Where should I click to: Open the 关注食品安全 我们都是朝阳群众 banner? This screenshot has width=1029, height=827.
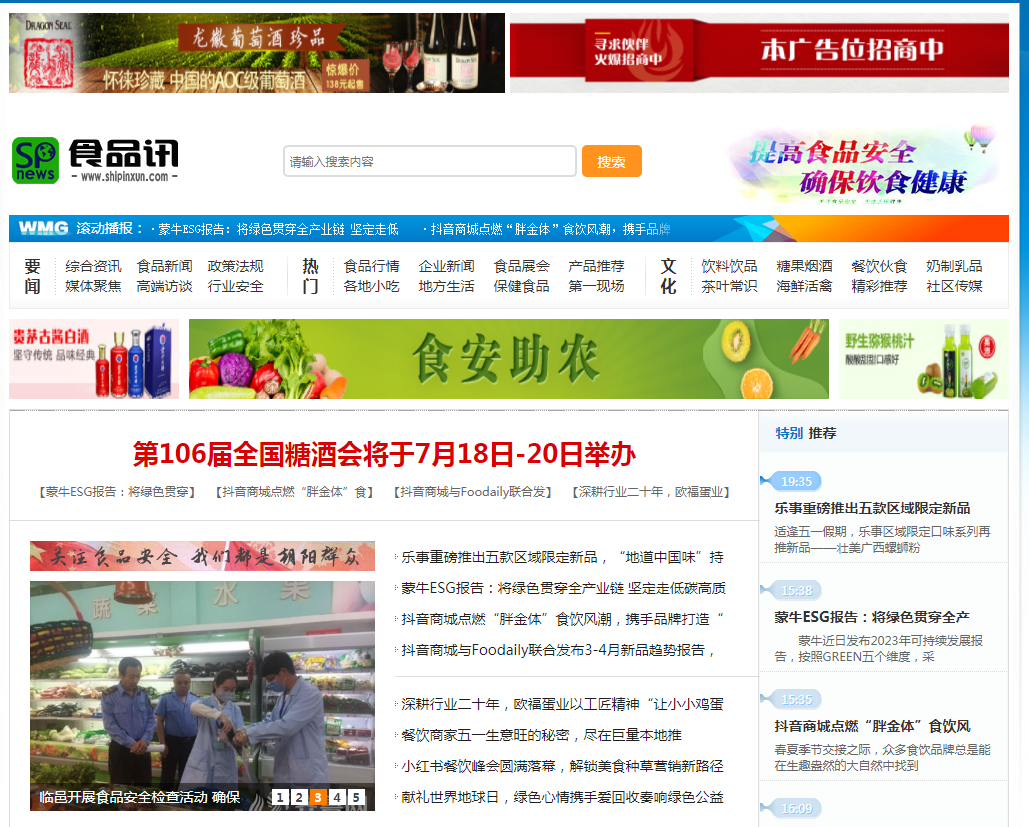[x=202, y=556]
